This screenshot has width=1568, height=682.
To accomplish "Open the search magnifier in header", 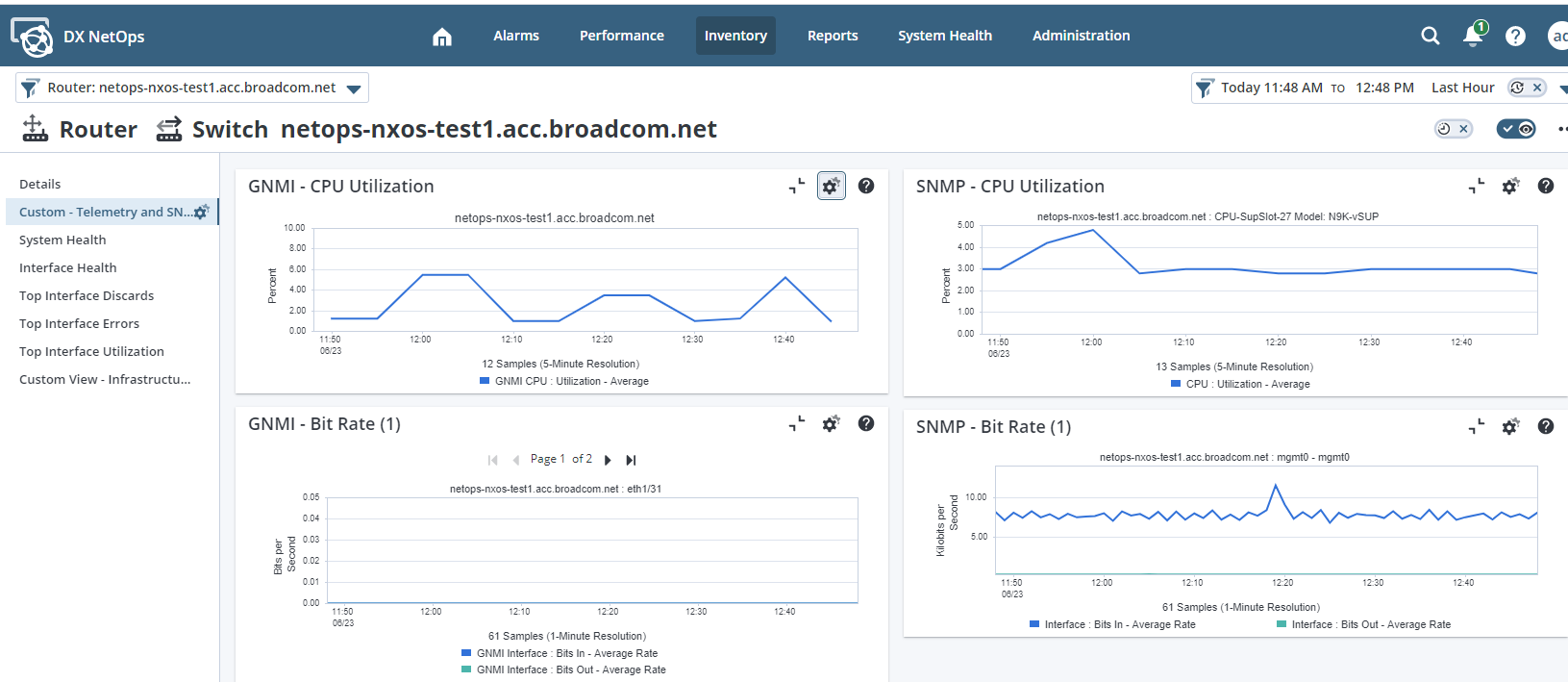I will 1430,36.
